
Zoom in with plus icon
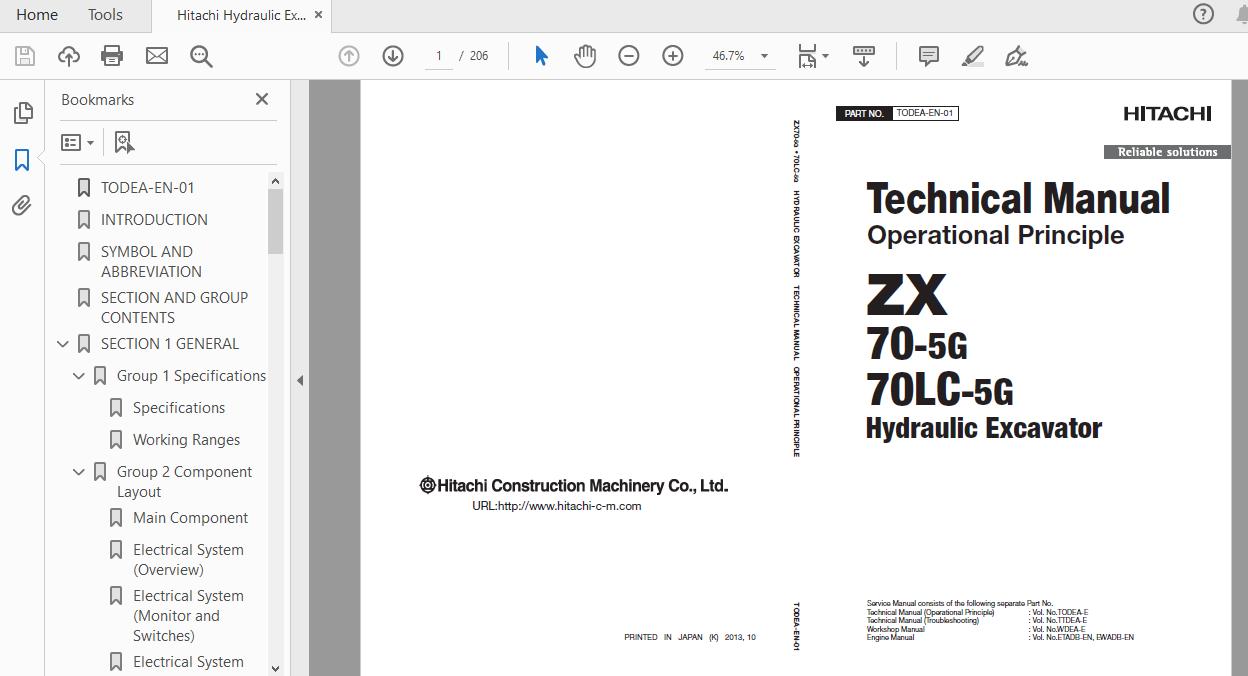[x=673, y=56]
